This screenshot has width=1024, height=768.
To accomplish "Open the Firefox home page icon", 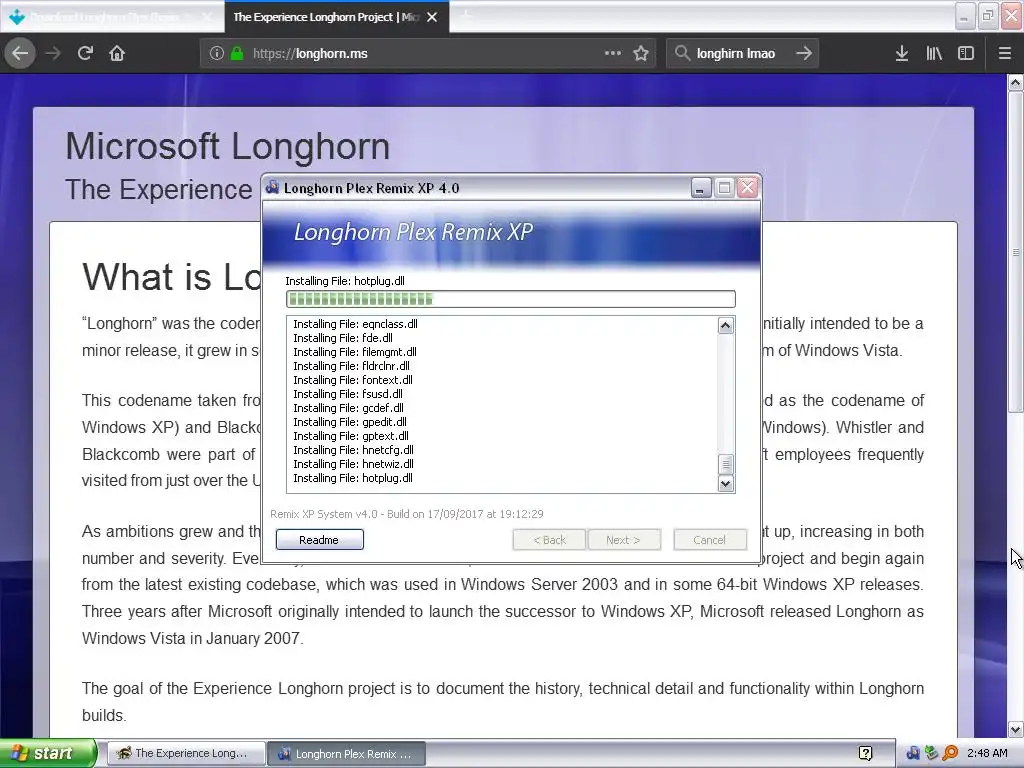I will click(x=117, y=53).
